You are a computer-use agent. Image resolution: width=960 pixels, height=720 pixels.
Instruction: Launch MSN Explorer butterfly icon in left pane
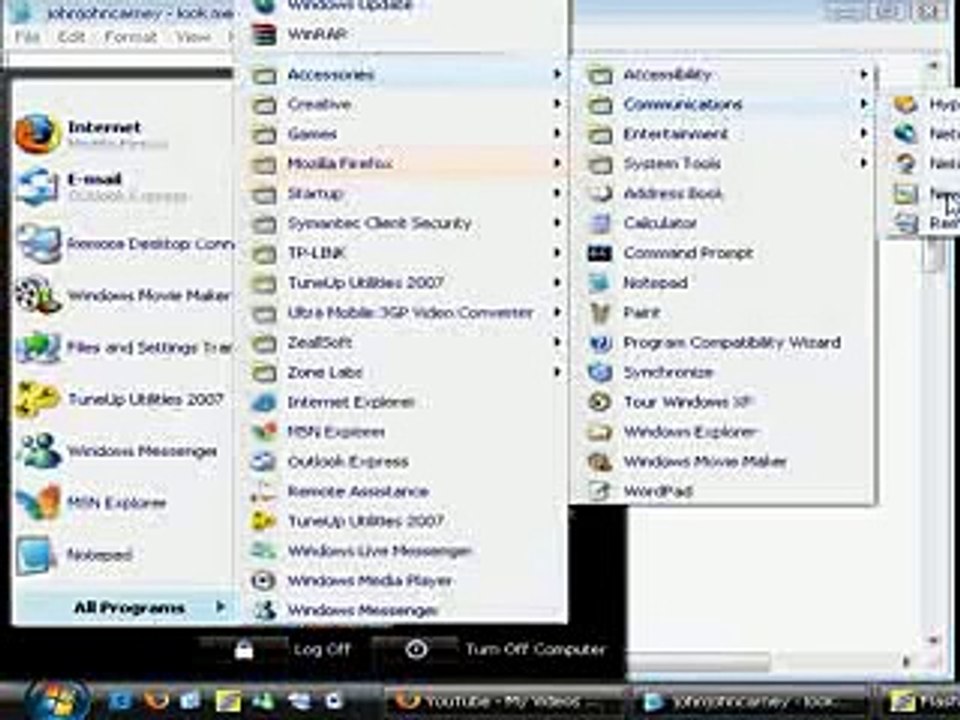(38, 503)
